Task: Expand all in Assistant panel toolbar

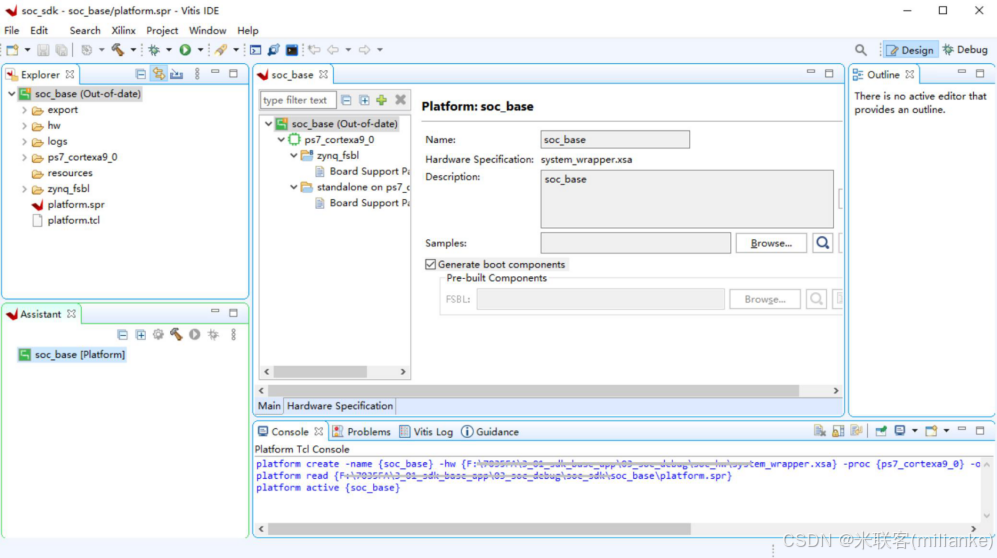Action: (141, 334)
